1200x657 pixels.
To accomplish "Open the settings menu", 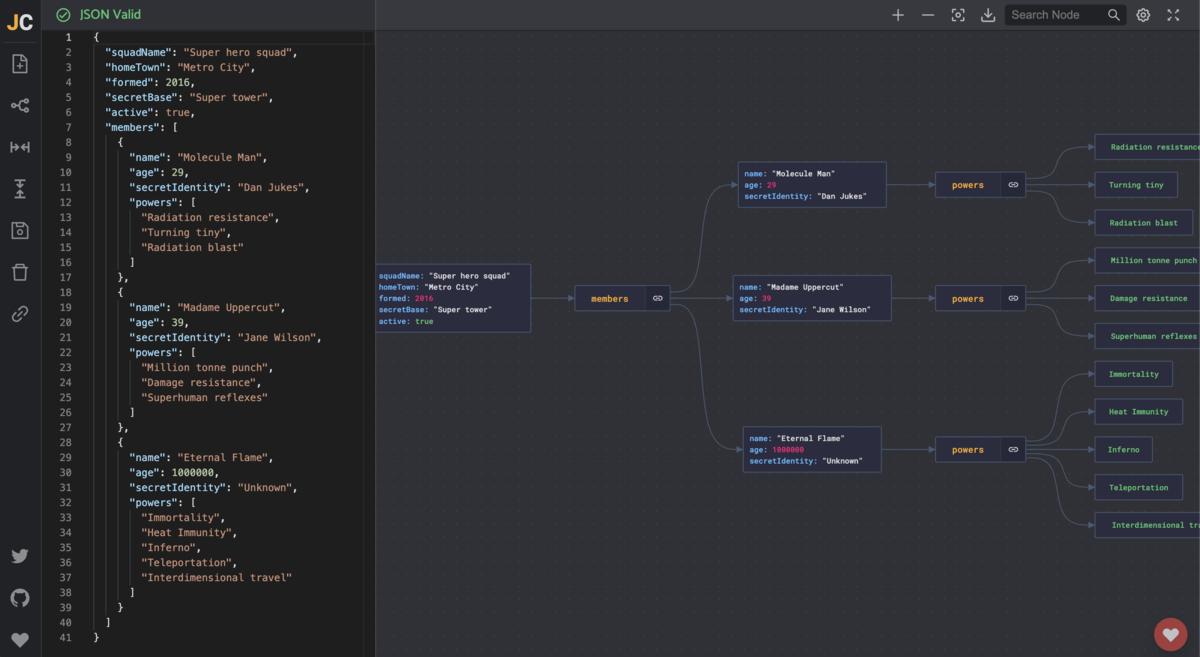I will [1141, 15].
